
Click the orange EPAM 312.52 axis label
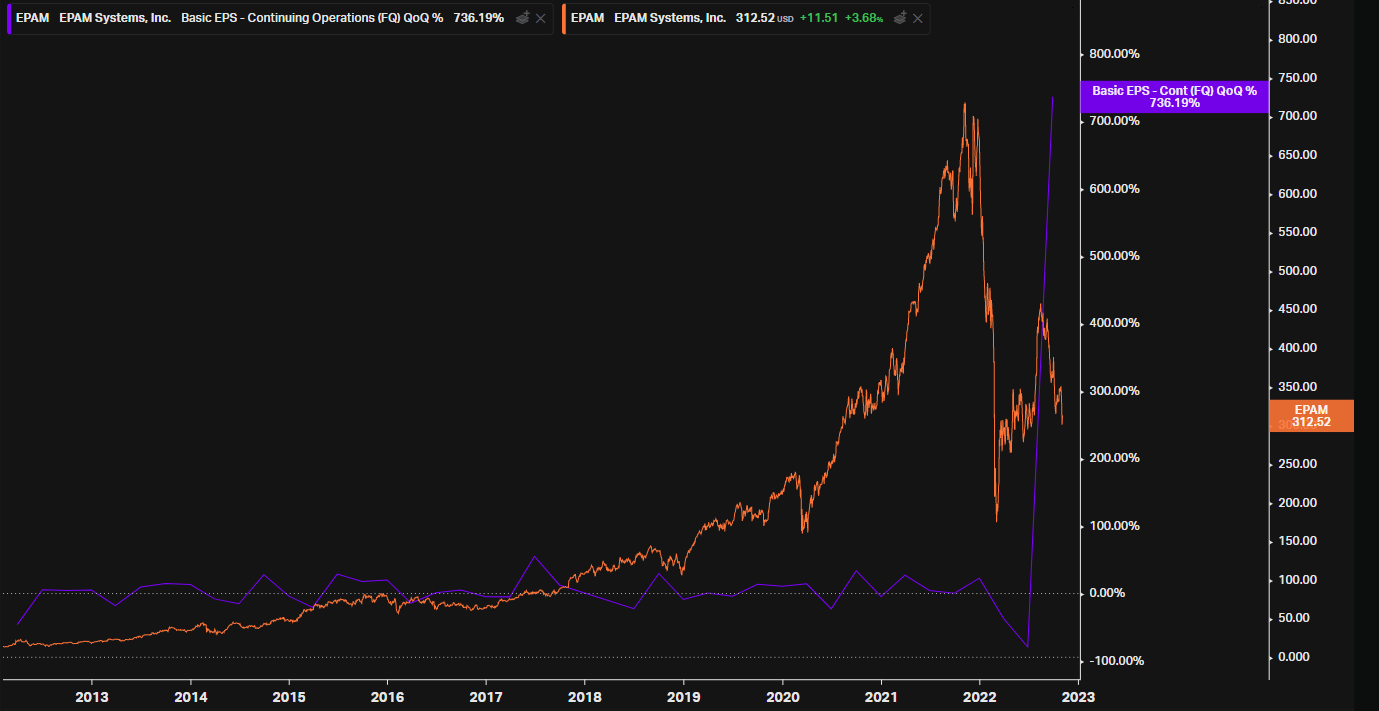click(x=1311, y=416)
